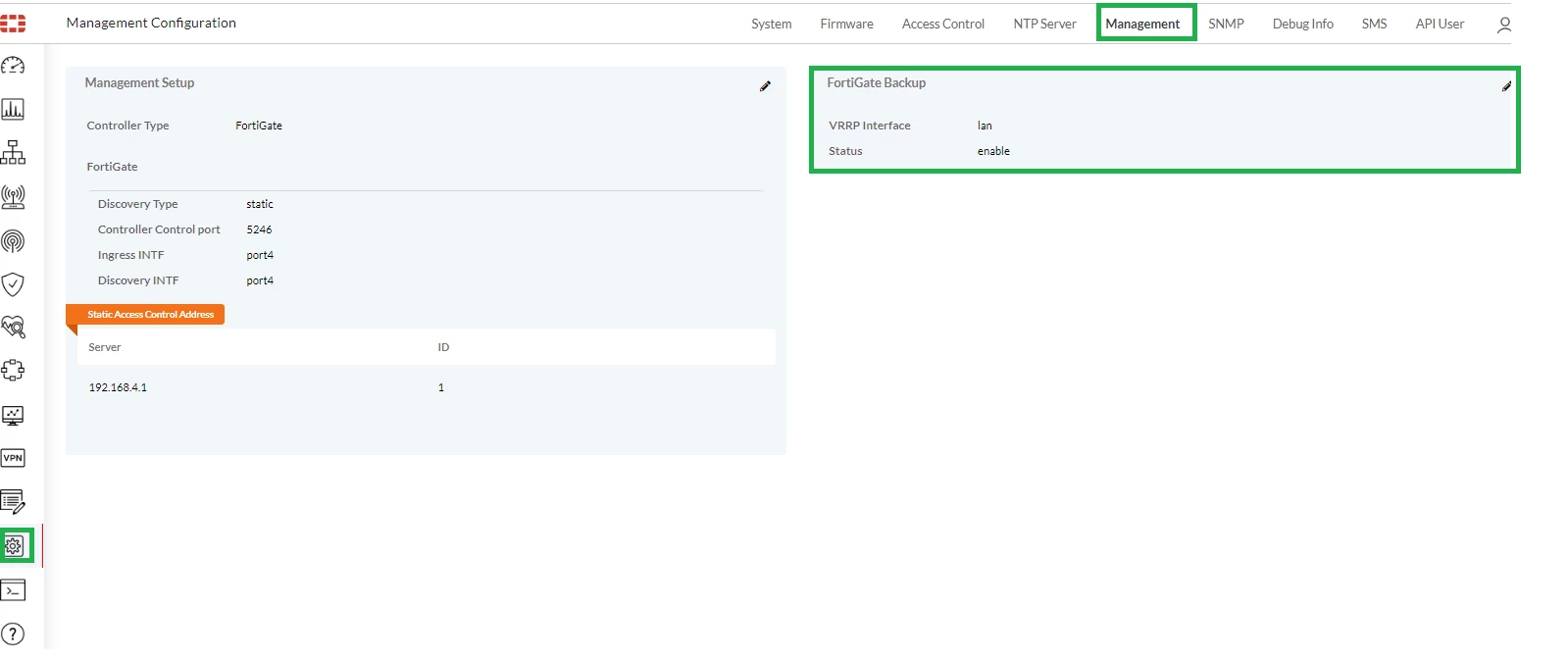Viewport: 1568px width, 659px height.
Task: Click the Management Configuration page title
Action: click(151, 23)
